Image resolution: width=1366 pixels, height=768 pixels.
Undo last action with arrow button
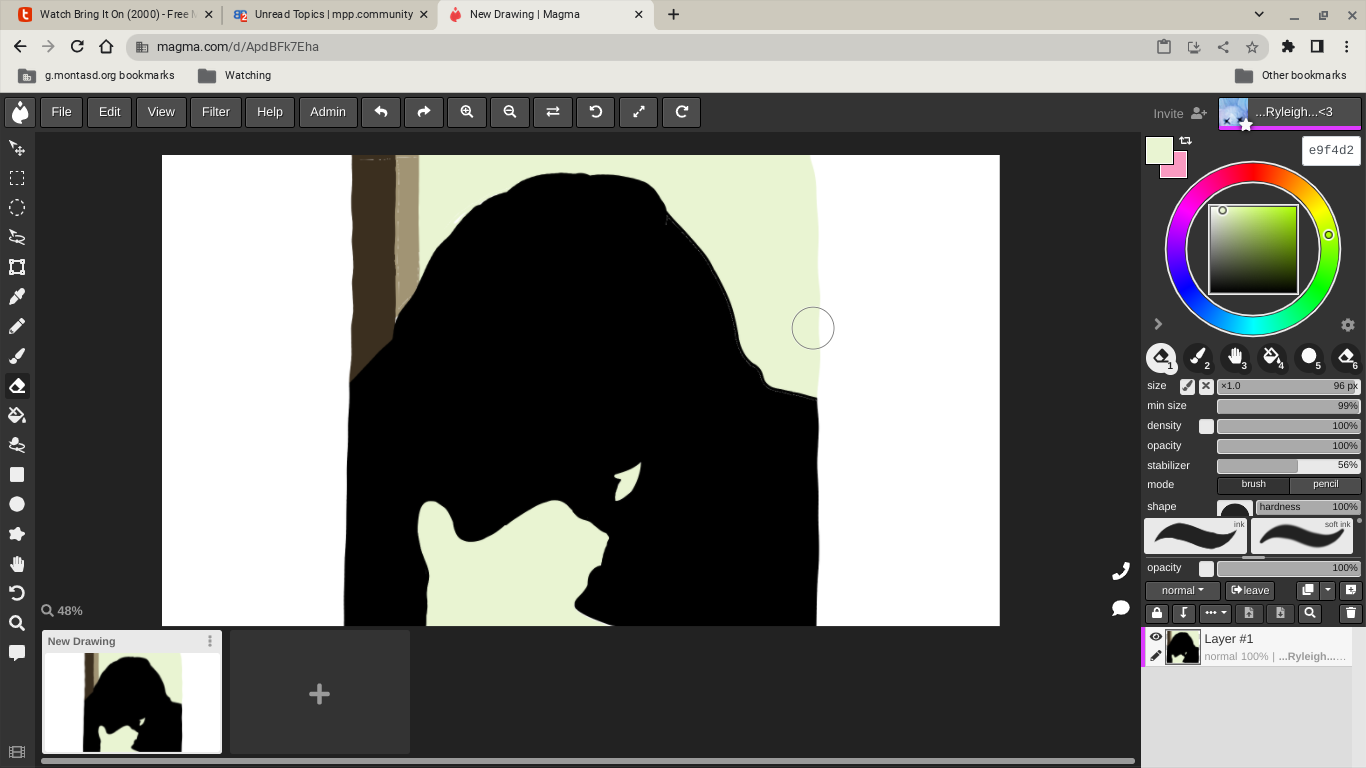(x=381, y=112)
